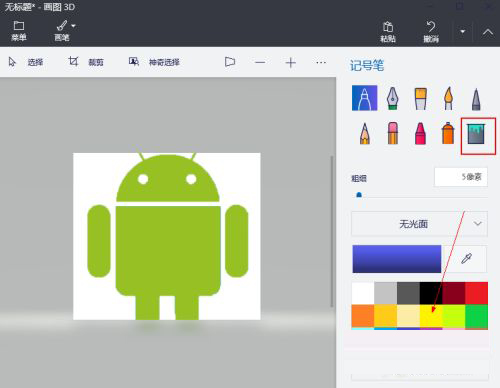Select the Watercolor brush tool
This screenshot has width=500, height=388.
tap(448, 99)
